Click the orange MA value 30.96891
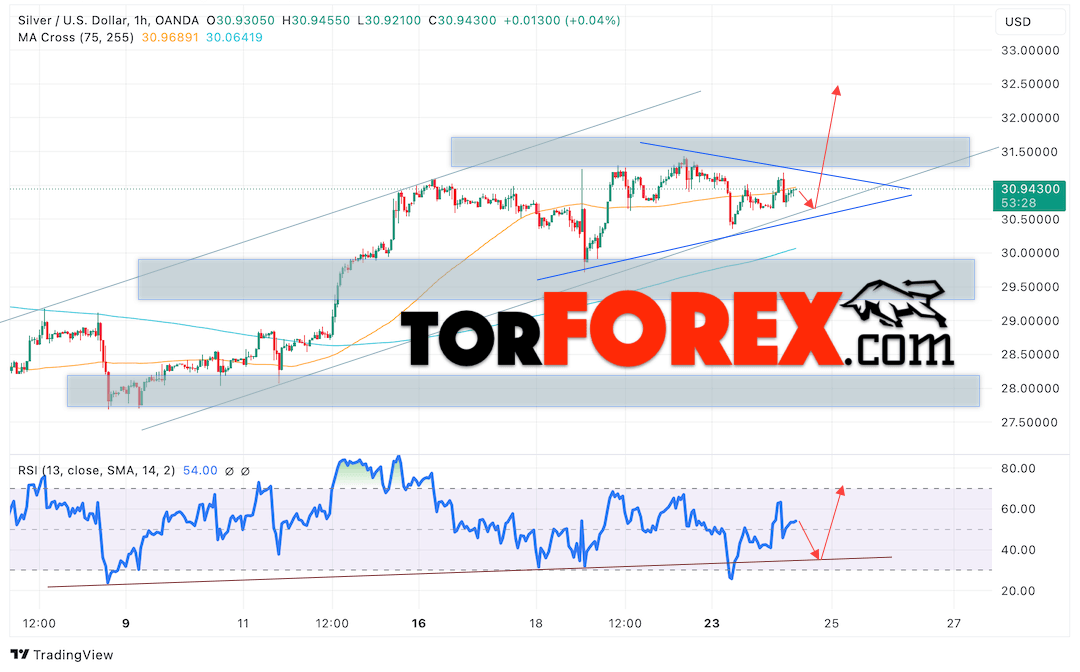The image size is (1080, 672). click(x=170, y=37)
